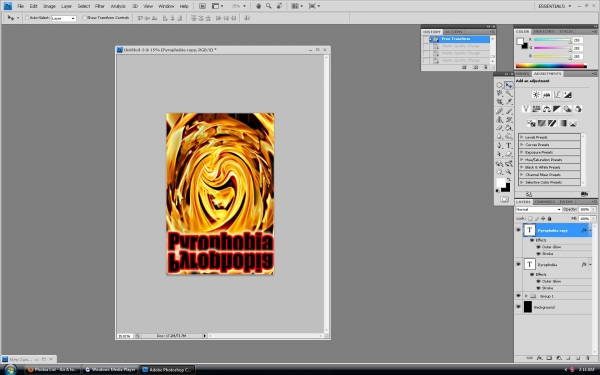Switch to the Masks tab

[523, 73]
